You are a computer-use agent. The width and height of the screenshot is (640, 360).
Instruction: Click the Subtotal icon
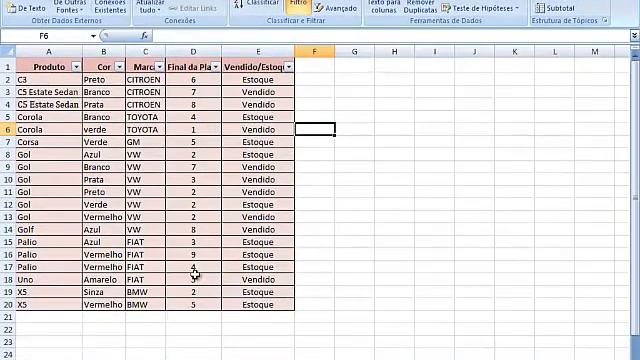click(540, 8)
